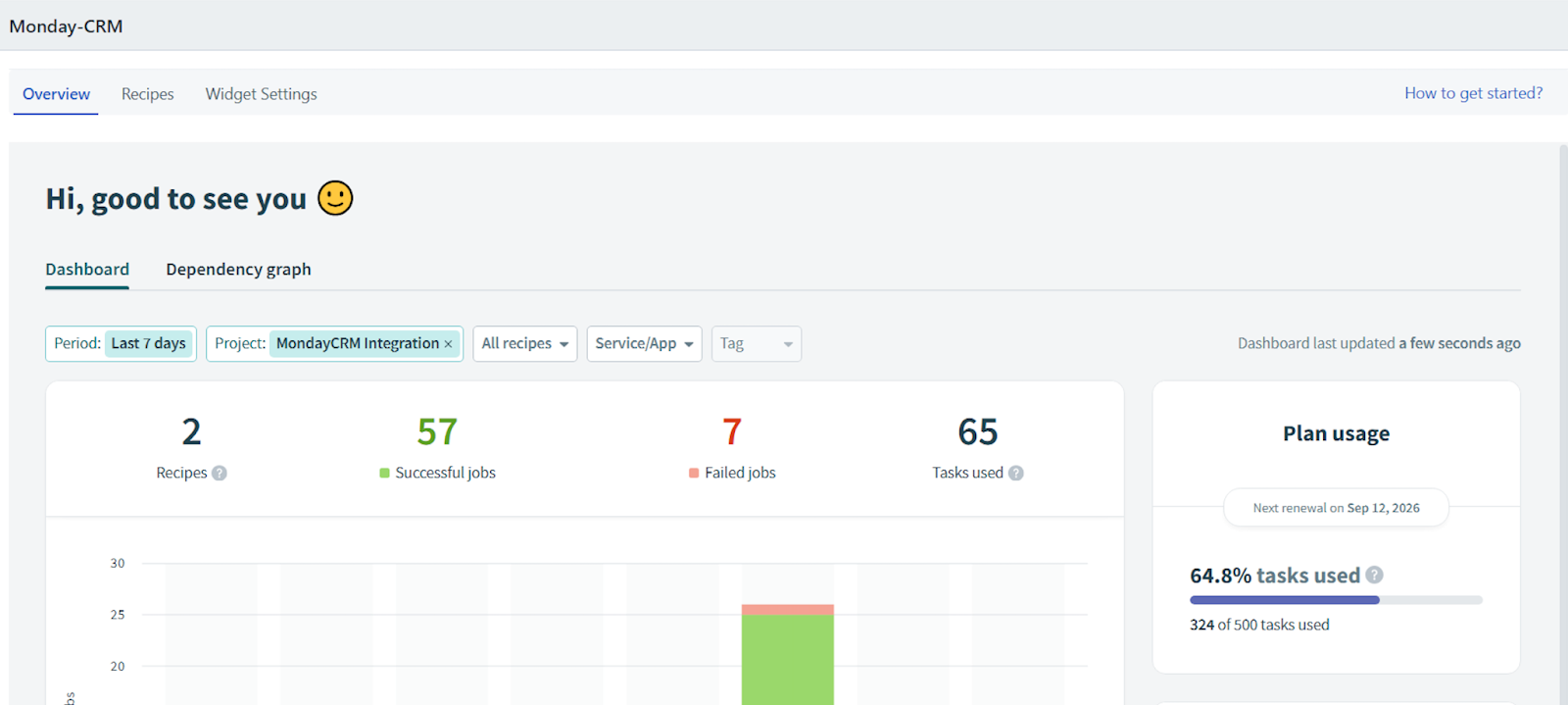Click the 7 Failed jobs count
Screen dimensions: 1568x705
click(732, 431)
